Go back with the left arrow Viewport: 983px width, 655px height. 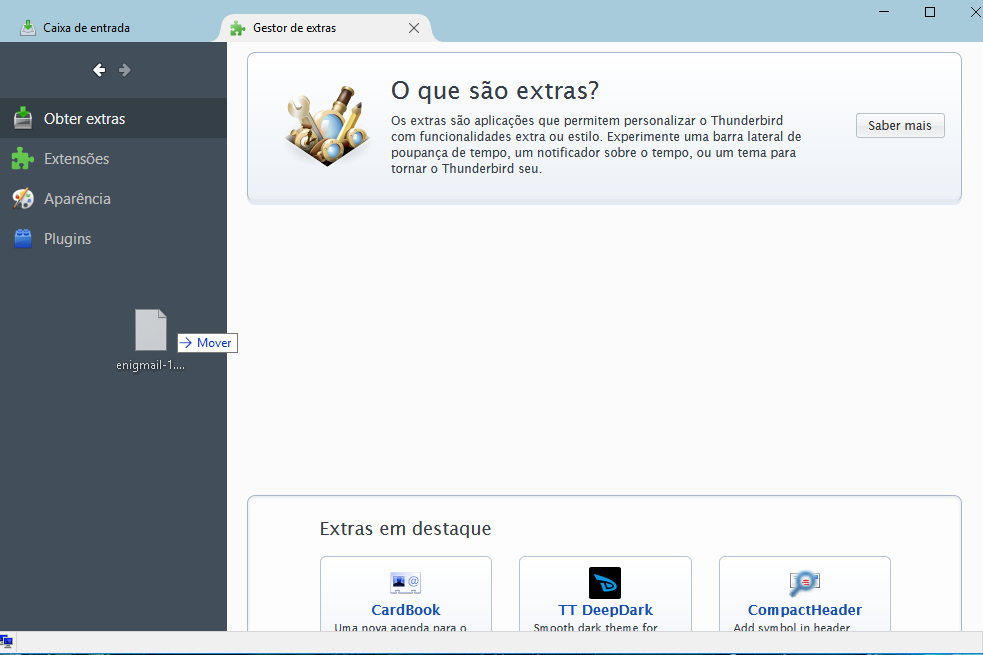pyautogui.click(x=99, y=70)
